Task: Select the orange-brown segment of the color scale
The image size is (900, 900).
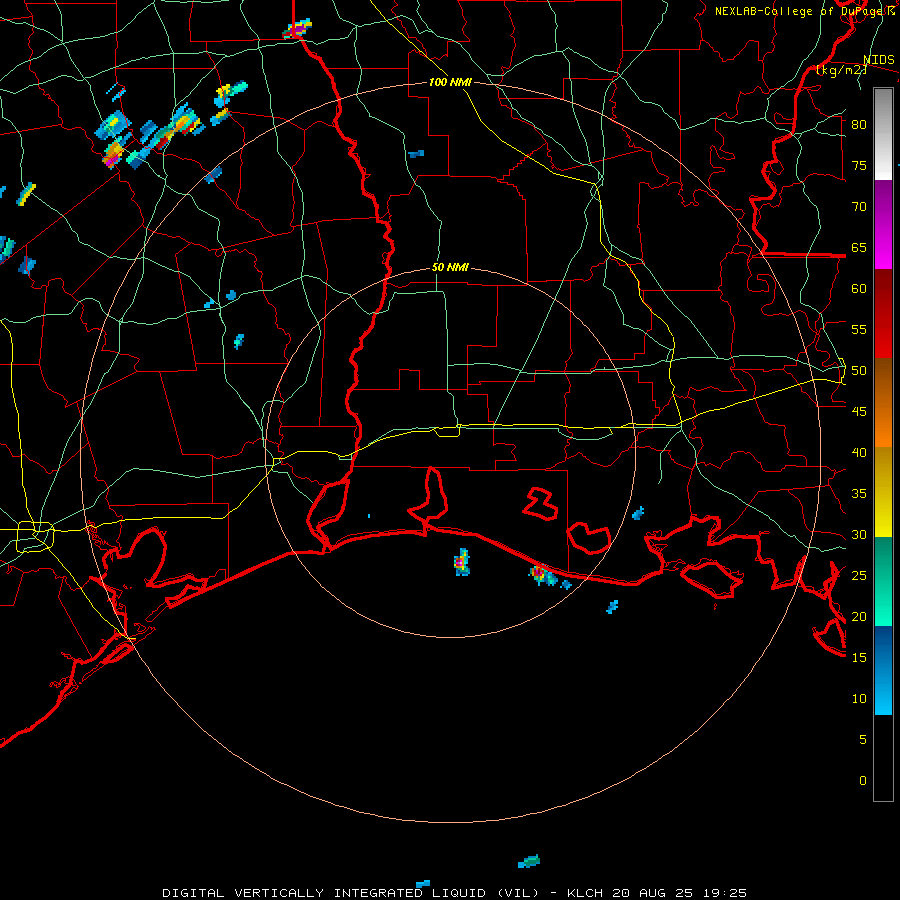Action: click(x=883, y=403)
